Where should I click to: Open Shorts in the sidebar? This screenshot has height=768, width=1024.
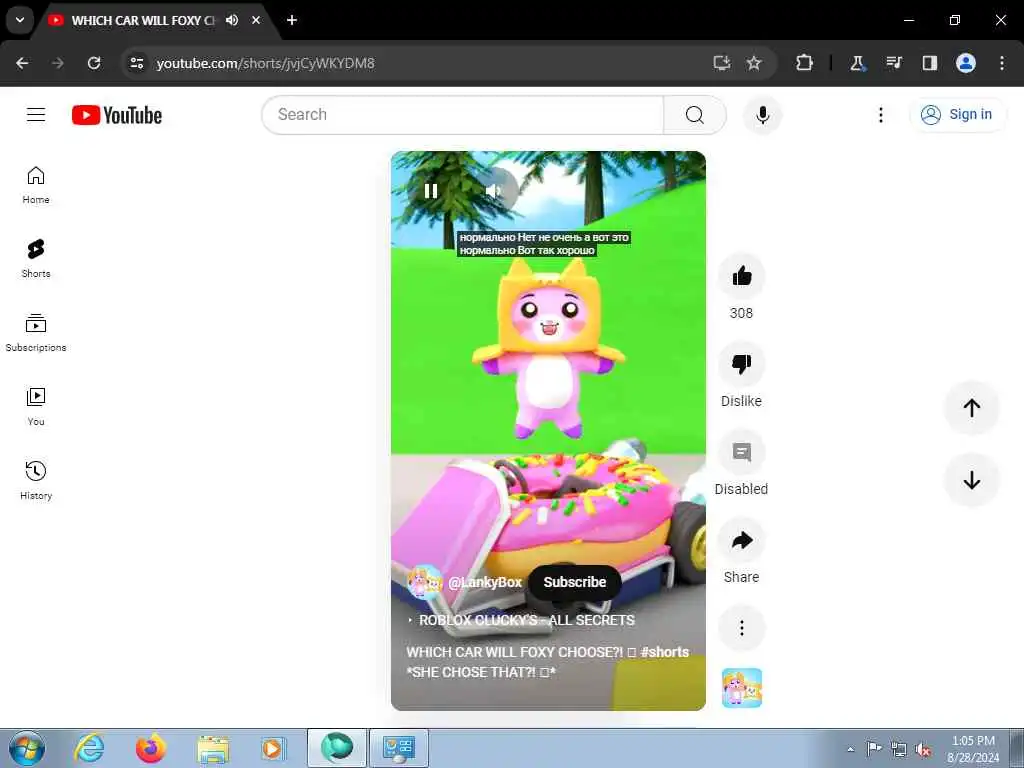[x=36, y=259]
